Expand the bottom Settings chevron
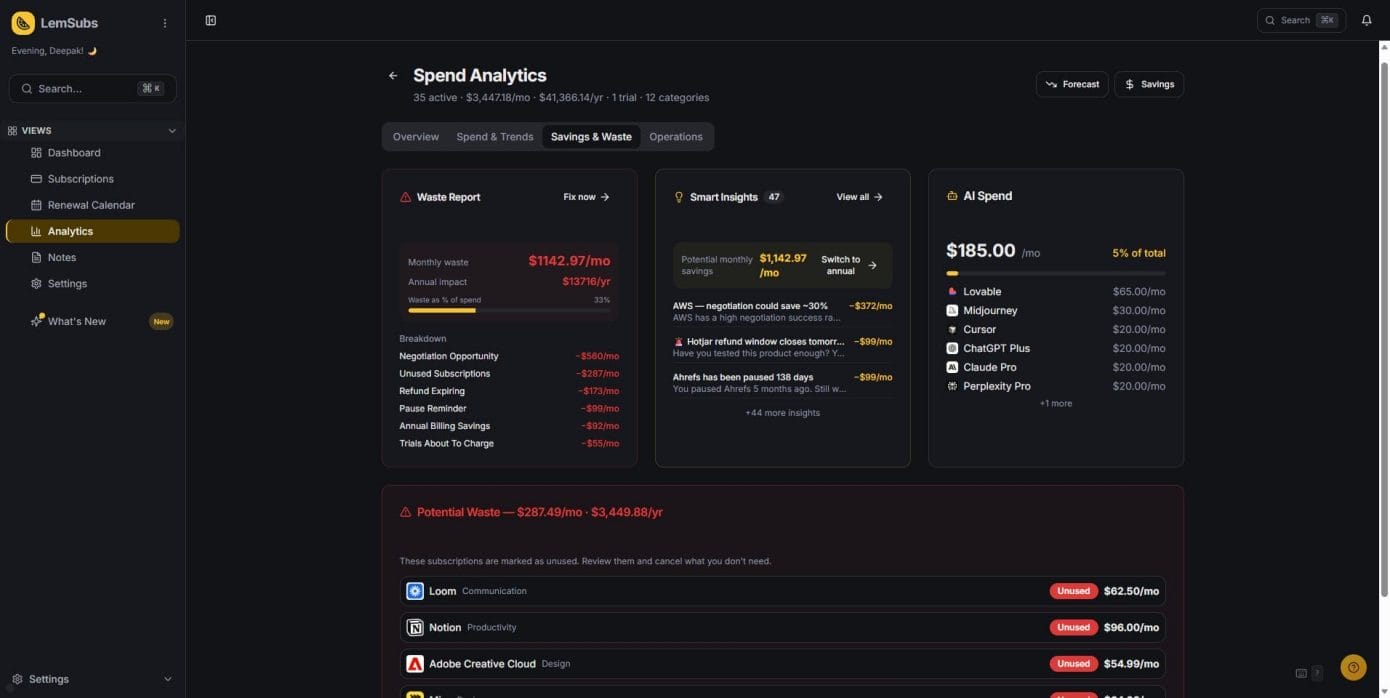The width and height of the screenshot is (1390, 698). [167, 679]
